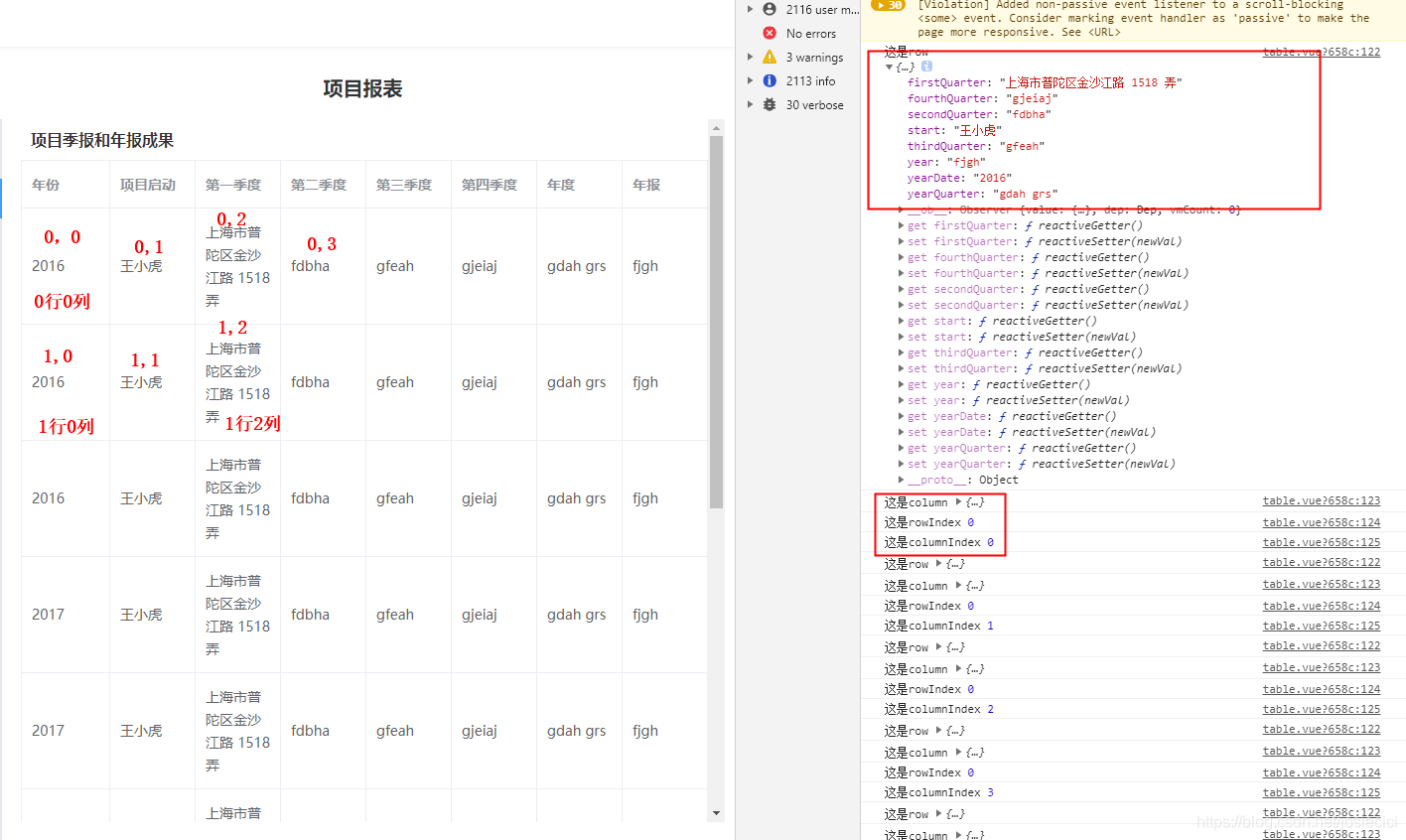Open source link beside 这是columnIndex 3
The image size is (1406, 840).
(1321, 792)
